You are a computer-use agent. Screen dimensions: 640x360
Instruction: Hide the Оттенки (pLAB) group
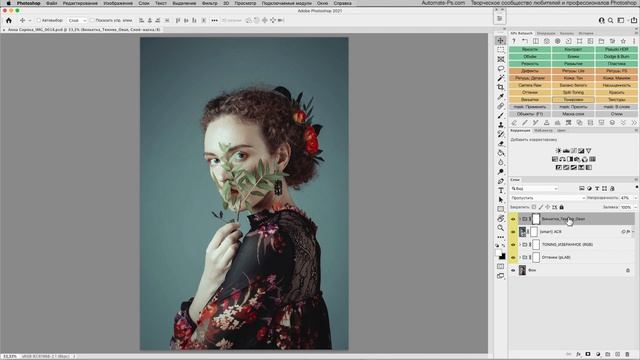pos(513,257)
